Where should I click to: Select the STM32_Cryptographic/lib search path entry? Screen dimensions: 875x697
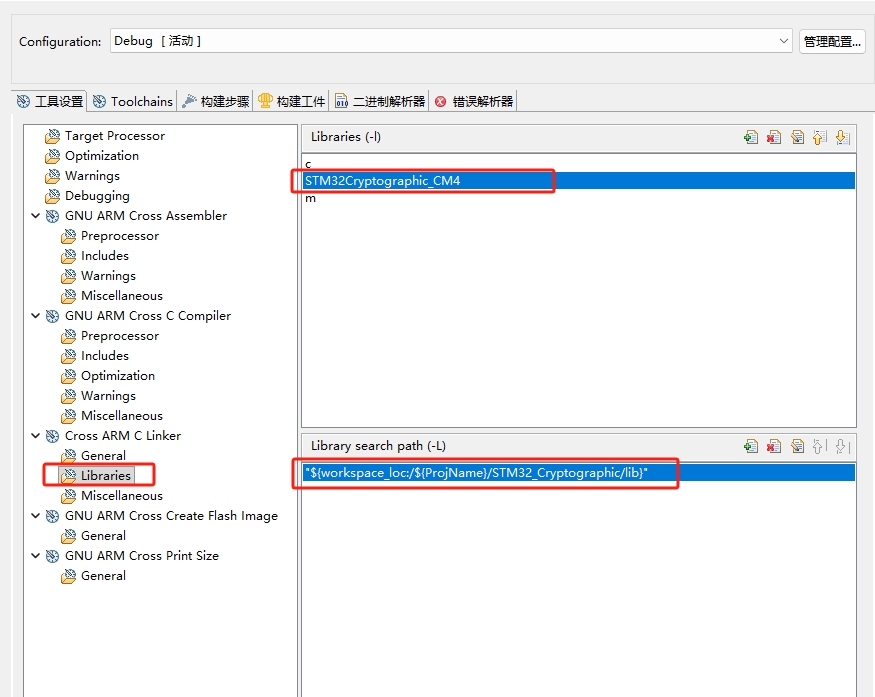[x=579, y=473]
